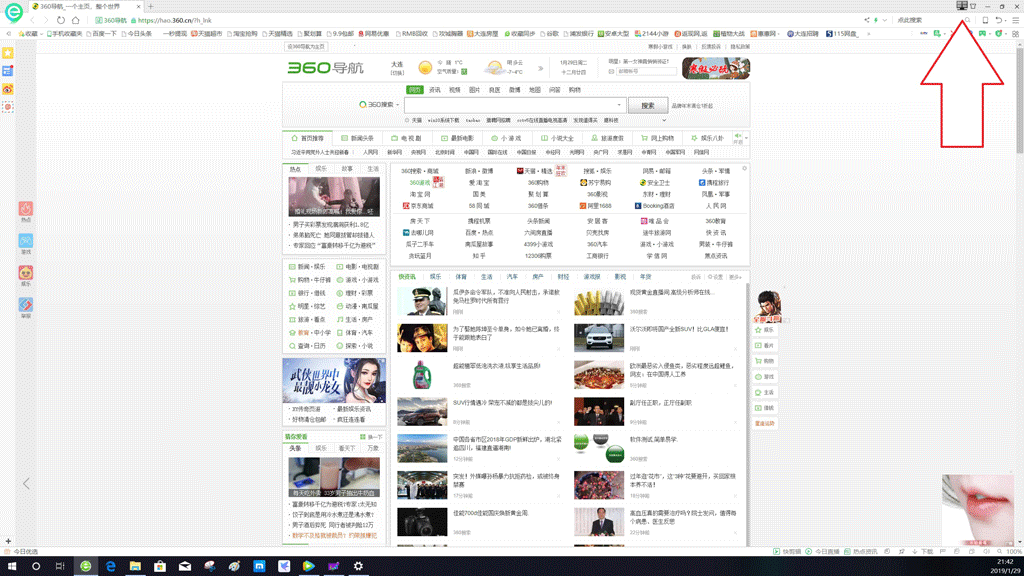Select the 资讯 search tab
The width and height of the screenshot is (1024, 576).
tap(434, 89)
